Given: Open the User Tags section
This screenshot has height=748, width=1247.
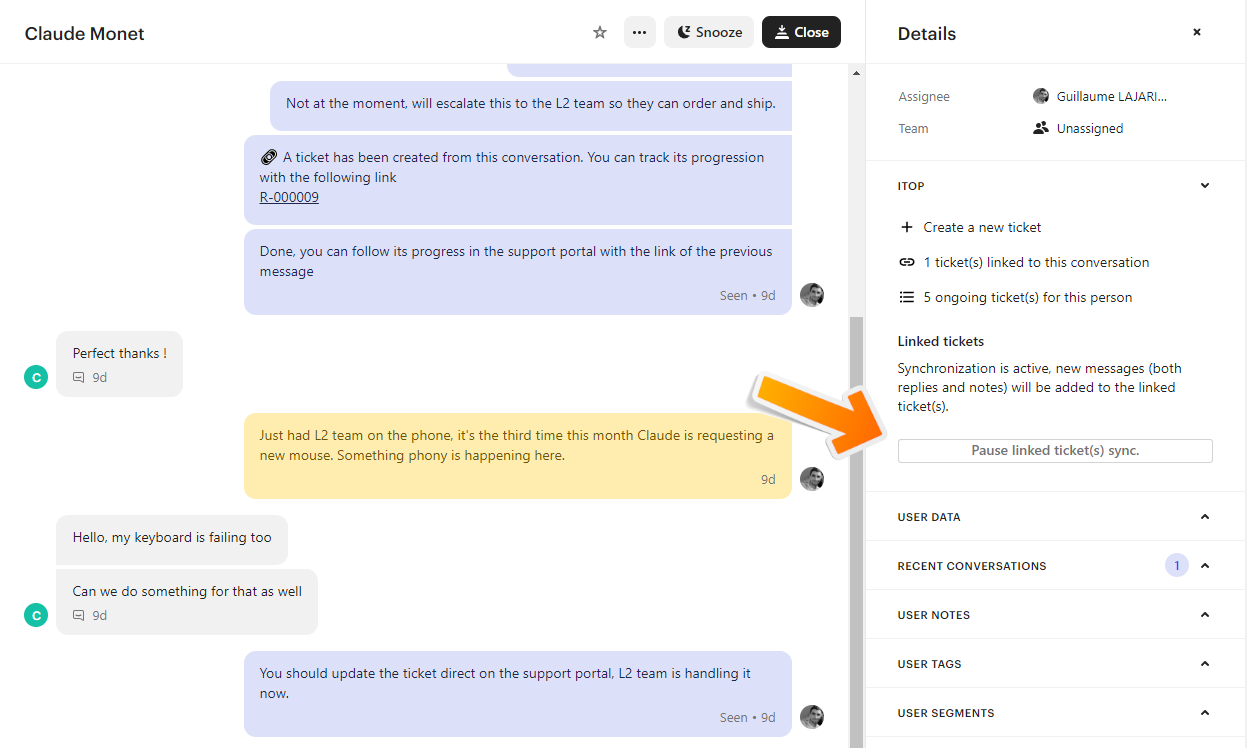Looking at the screenshot, I should (x=1205, y=664).
